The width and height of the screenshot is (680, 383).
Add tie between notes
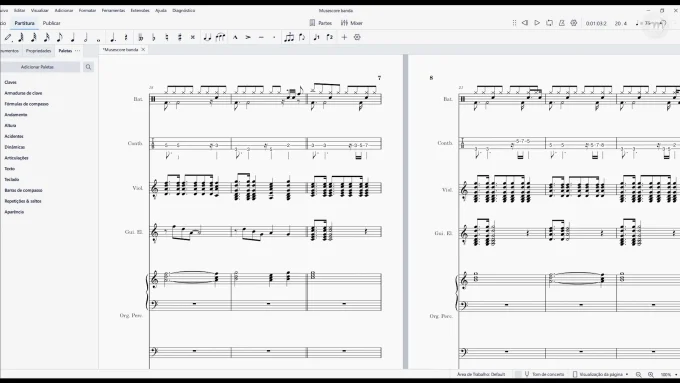point(207,37)
